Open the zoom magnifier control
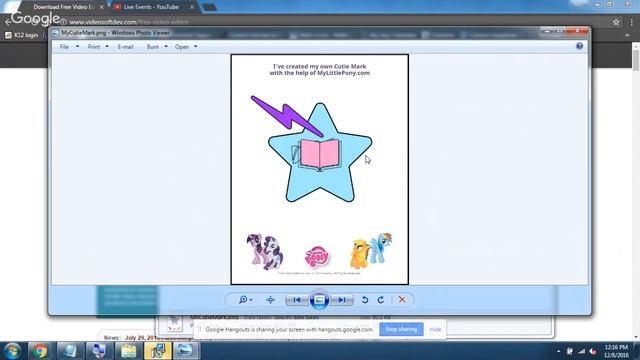Image resolution: width=640 pixels, height=360 pixels. pos(245,300)
